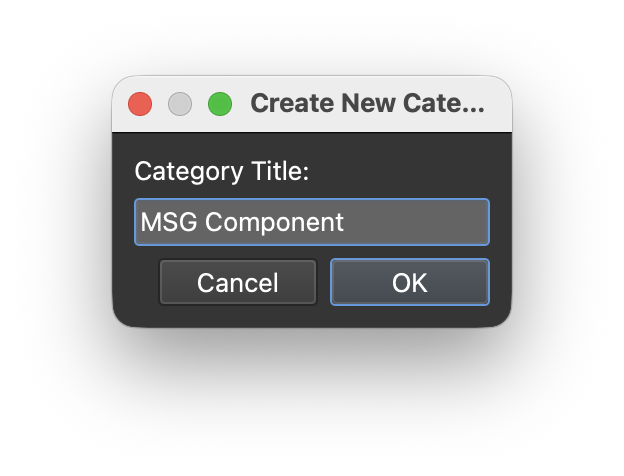
Task: Click the red traffic light icon
Action: coord(140,104)
